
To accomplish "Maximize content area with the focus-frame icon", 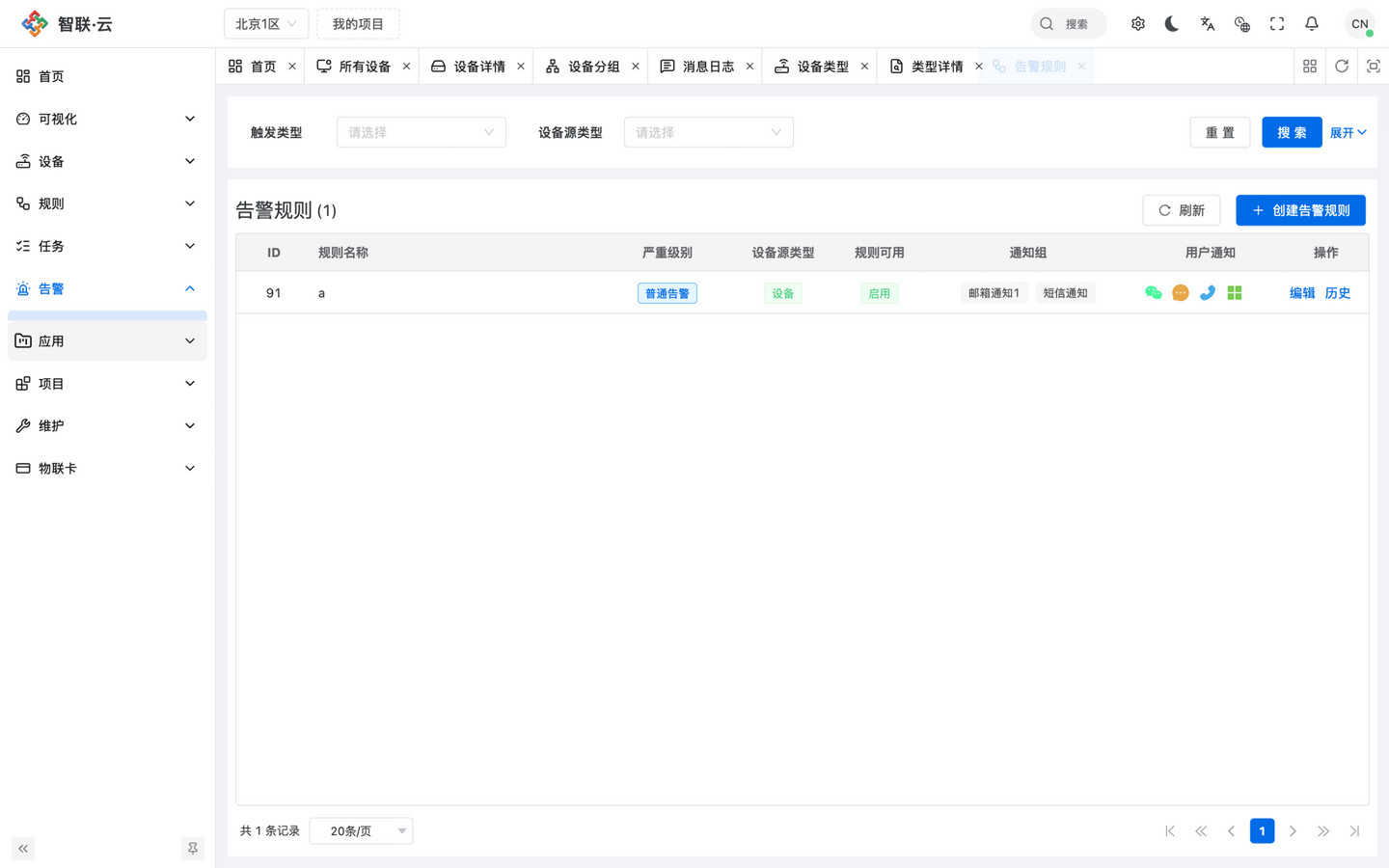I will tap(1374, 67).
